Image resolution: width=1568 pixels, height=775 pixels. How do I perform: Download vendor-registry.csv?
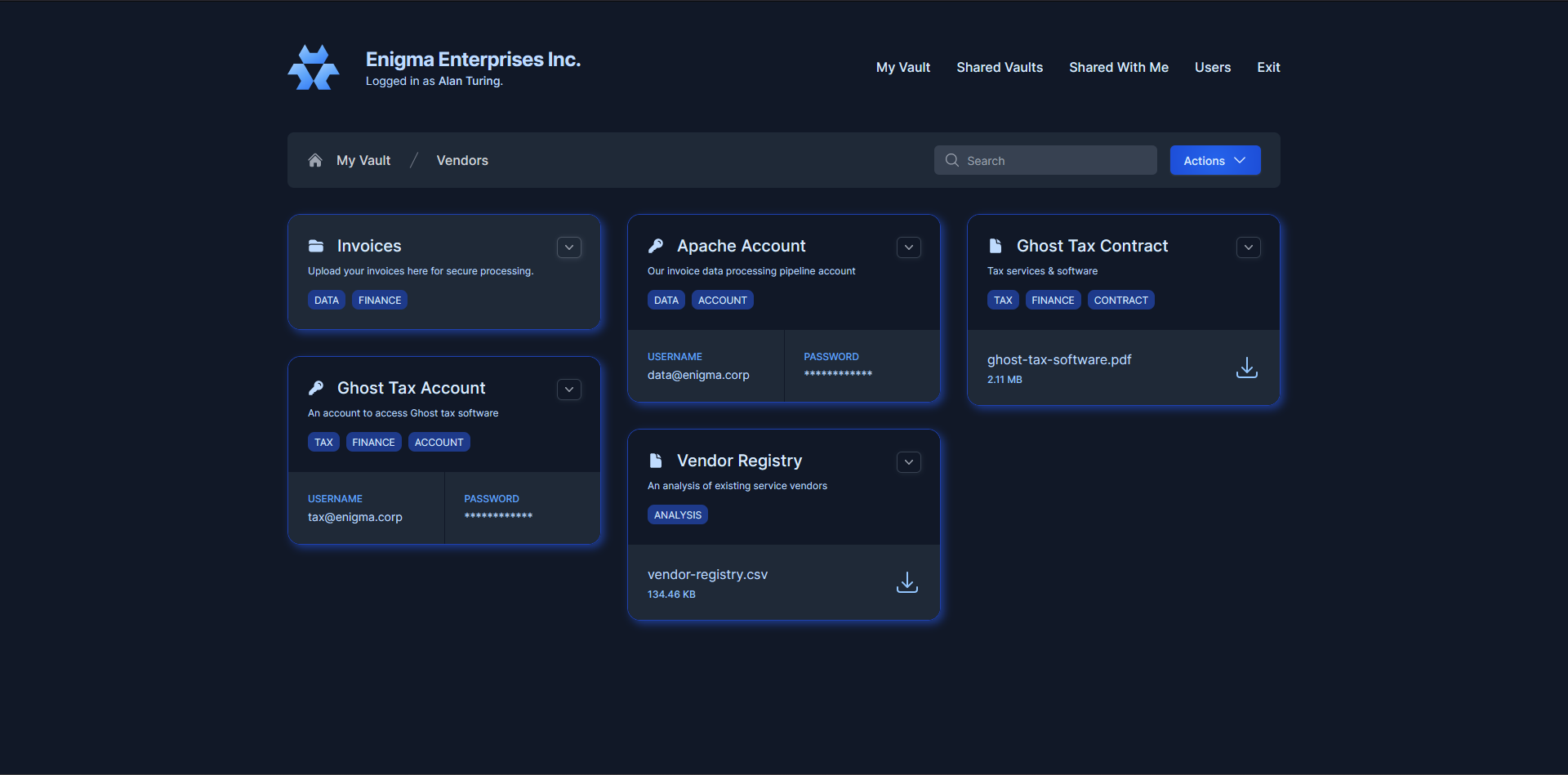[907, 582]
